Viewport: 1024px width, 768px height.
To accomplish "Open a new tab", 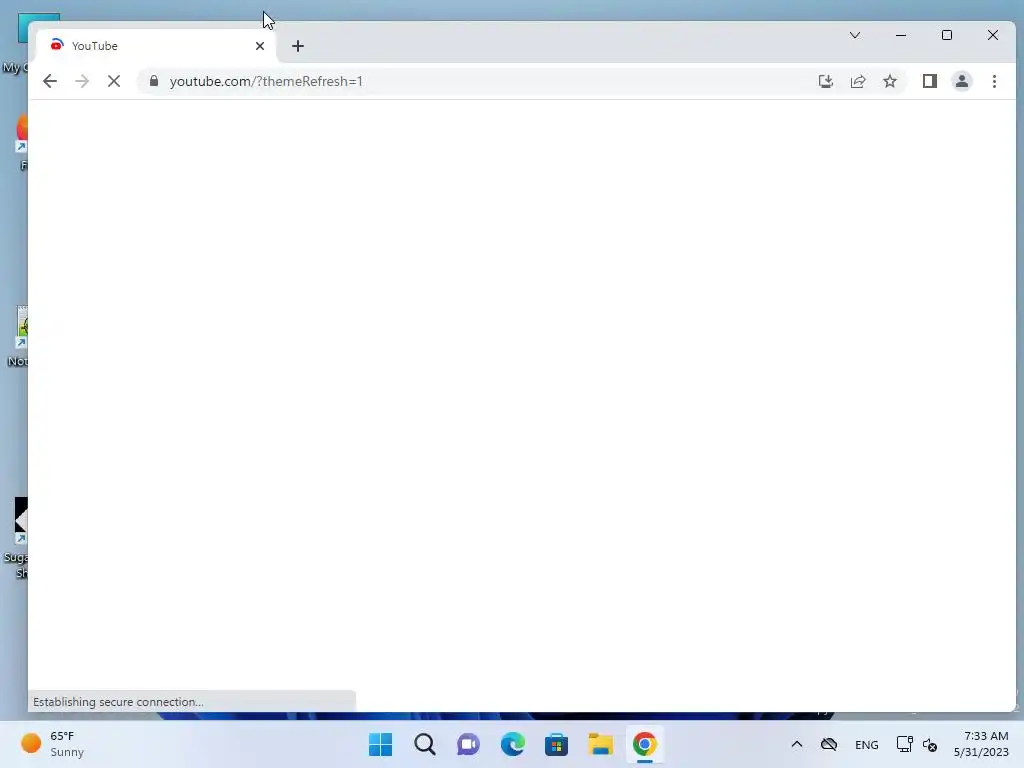I will (x=298, y=46).
